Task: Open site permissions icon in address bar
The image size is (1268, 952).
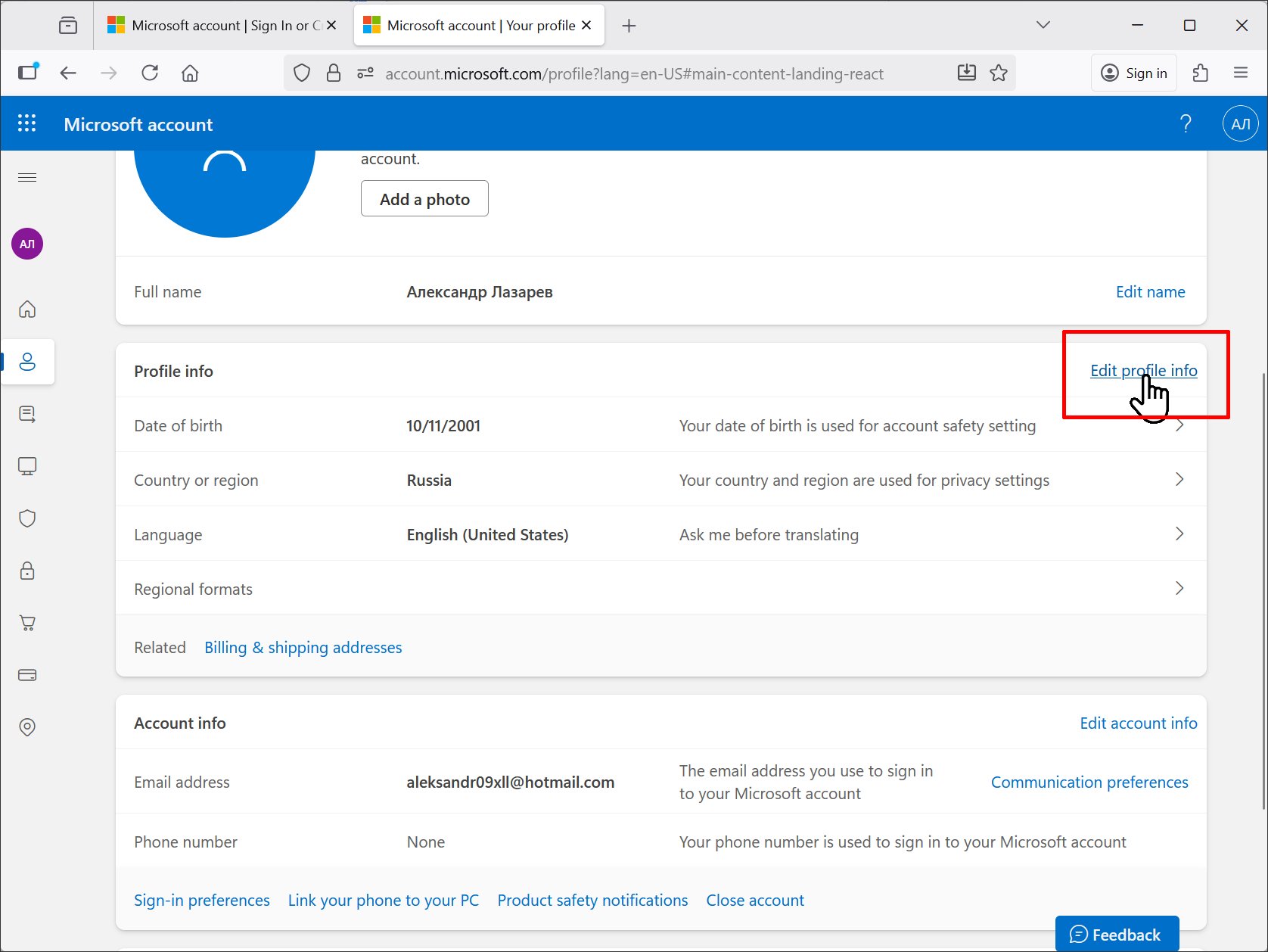Action: (365, 73)
